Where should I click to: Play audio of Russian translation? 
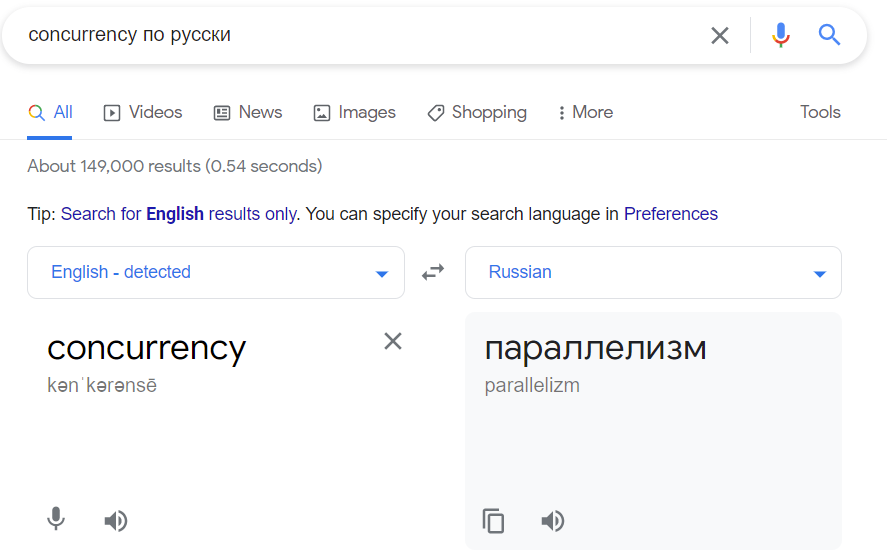(x=553, y=520)
